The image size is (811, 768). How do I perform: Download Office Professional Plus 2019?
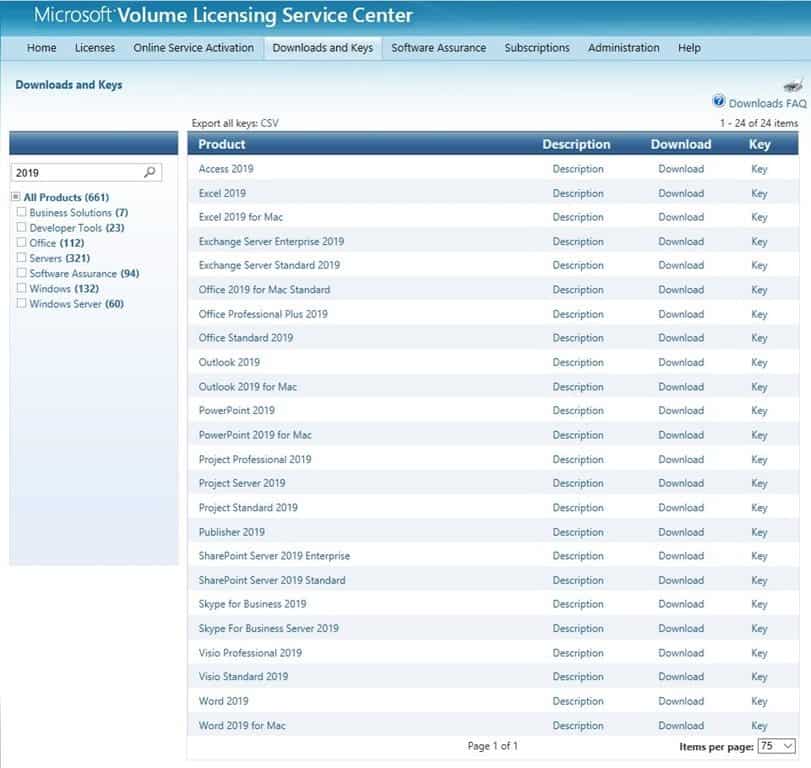tap(681, 314)
